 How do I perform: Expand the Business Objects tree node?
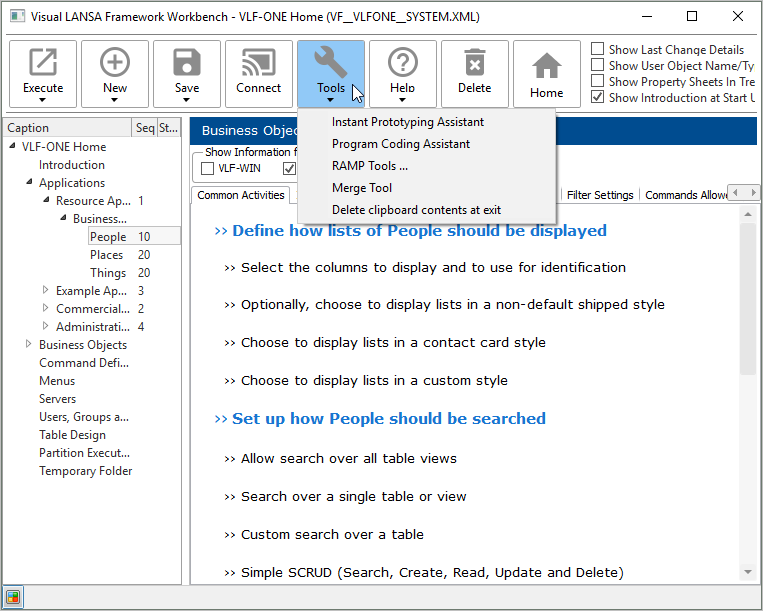28,345
